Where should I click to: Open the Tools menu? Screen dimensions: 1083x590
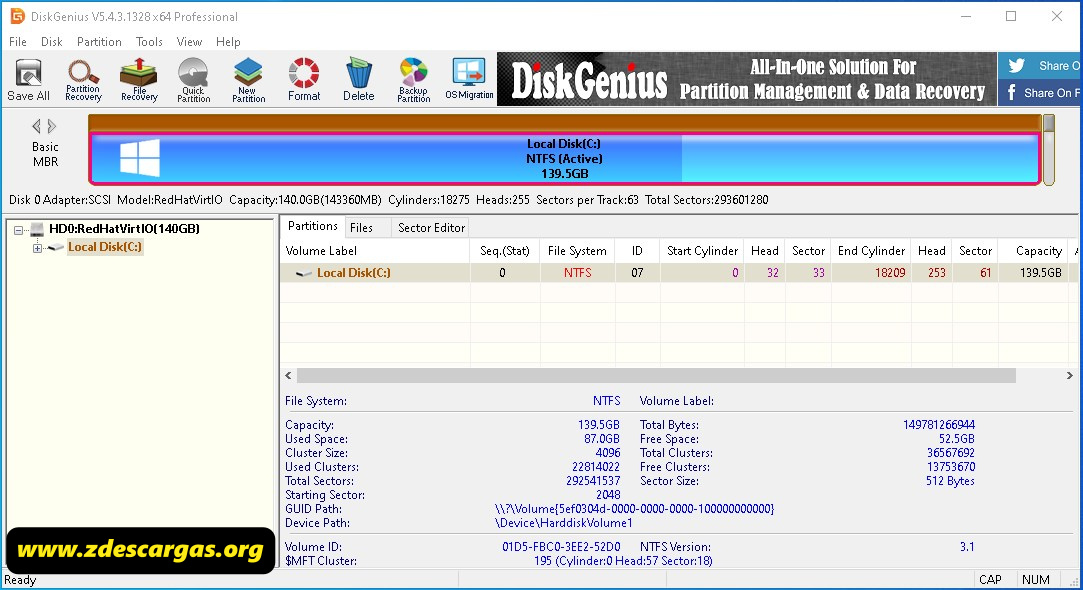[149, 41]
